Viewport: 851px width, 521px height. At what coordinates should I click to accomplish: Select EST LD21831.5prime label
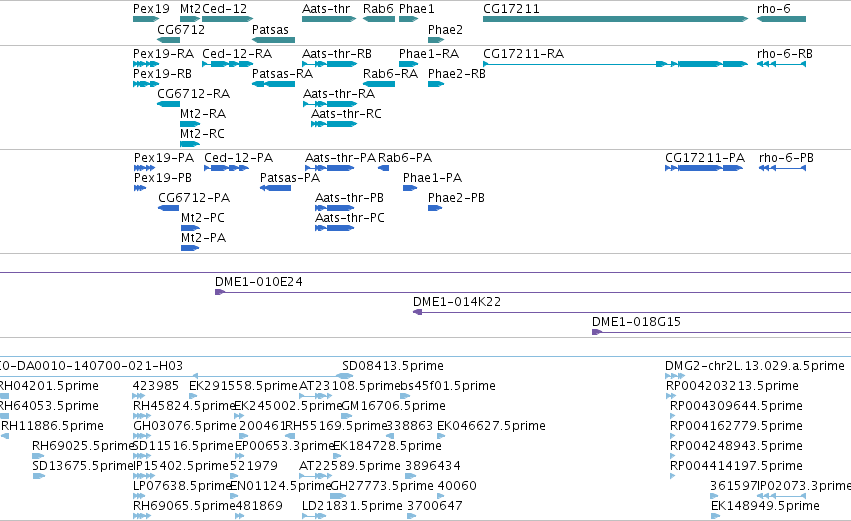pyautogui.click(x=352, y=507)
